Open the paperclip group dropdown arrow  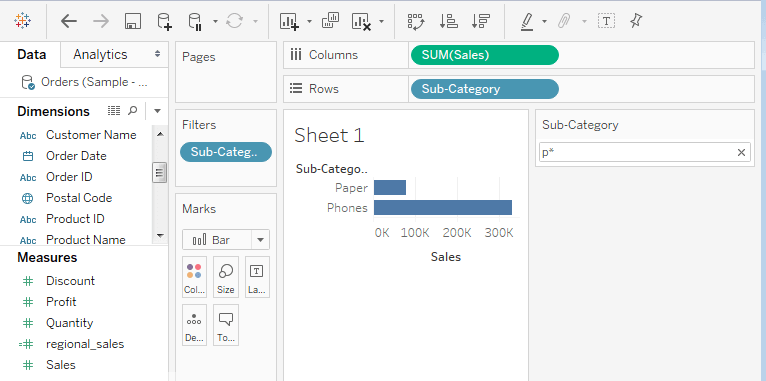584,21
